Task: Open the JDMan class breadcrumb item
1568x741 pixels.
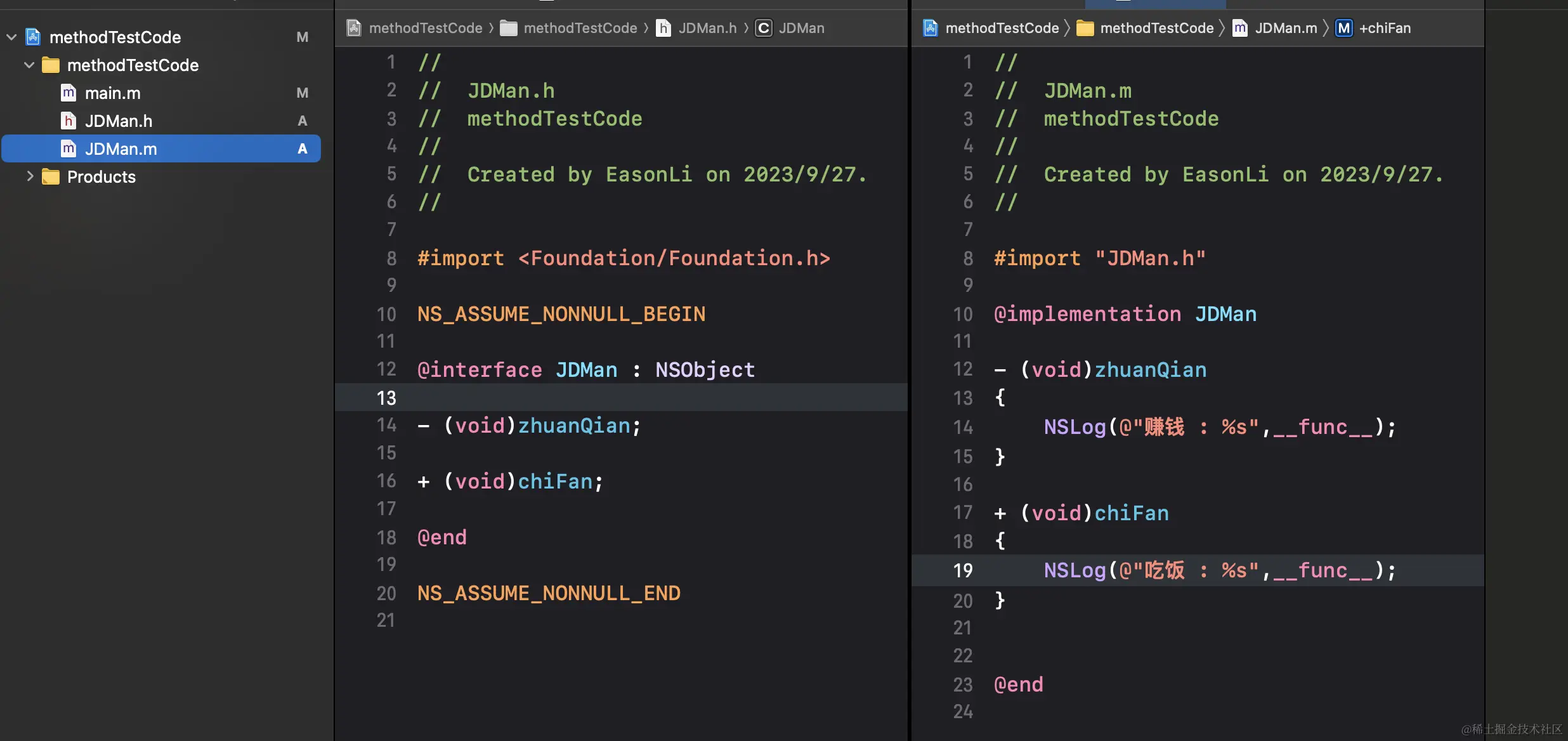Action: (802, 28)
